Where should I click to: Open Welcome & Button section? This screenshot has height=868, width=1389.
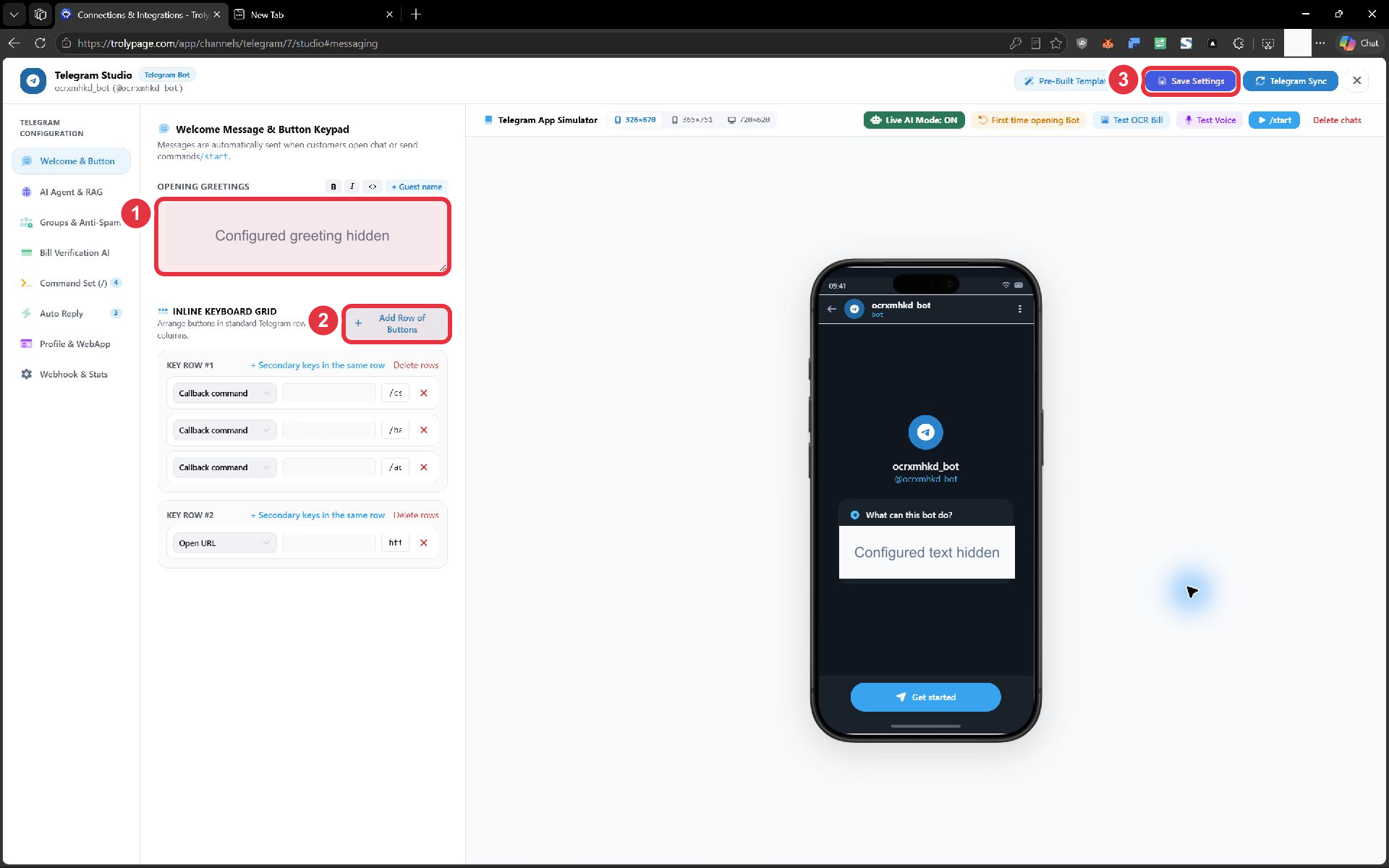[71, 161]
